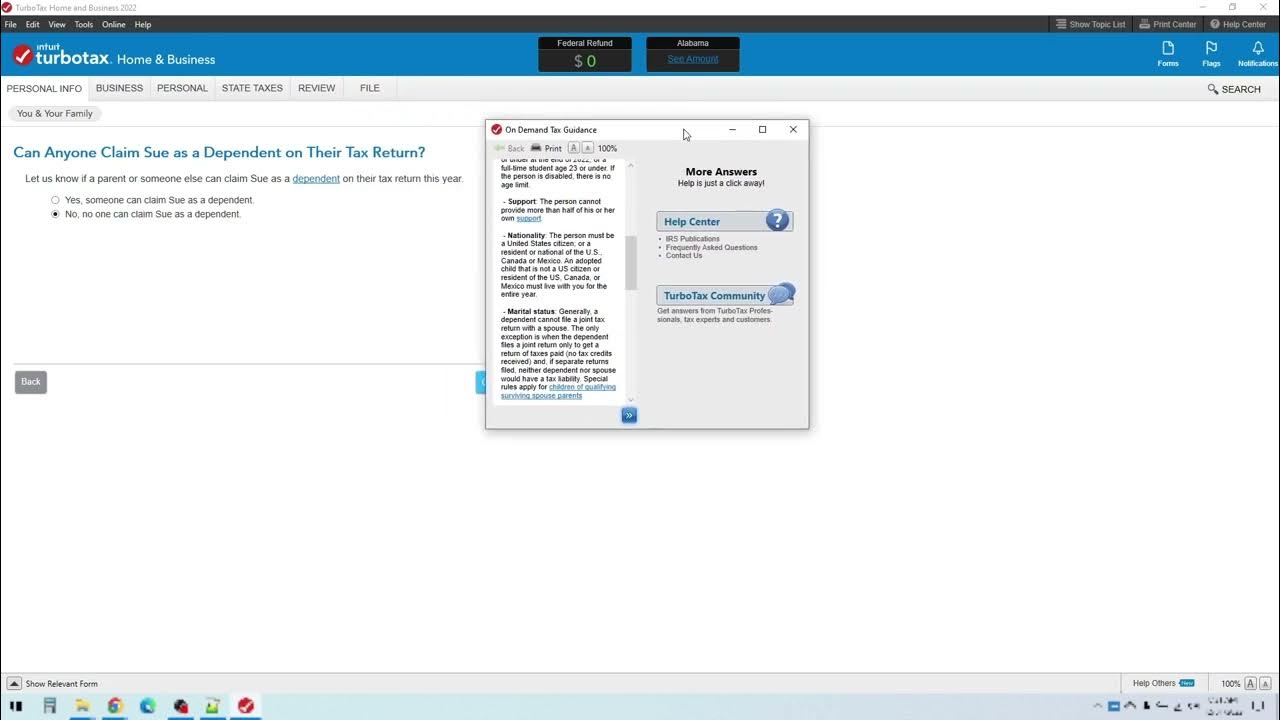Open the Online menu
The image size is (1280, 720).
[114, 24]
